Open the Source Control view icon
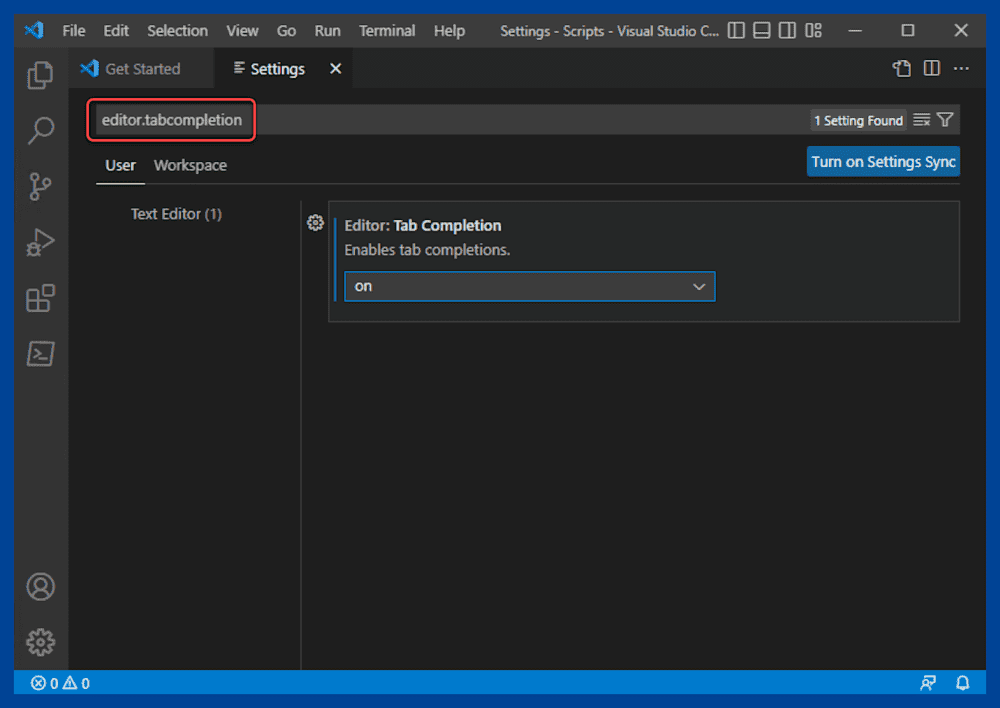This screenshot has width=1000, height=708. click(x=40, y=186)
